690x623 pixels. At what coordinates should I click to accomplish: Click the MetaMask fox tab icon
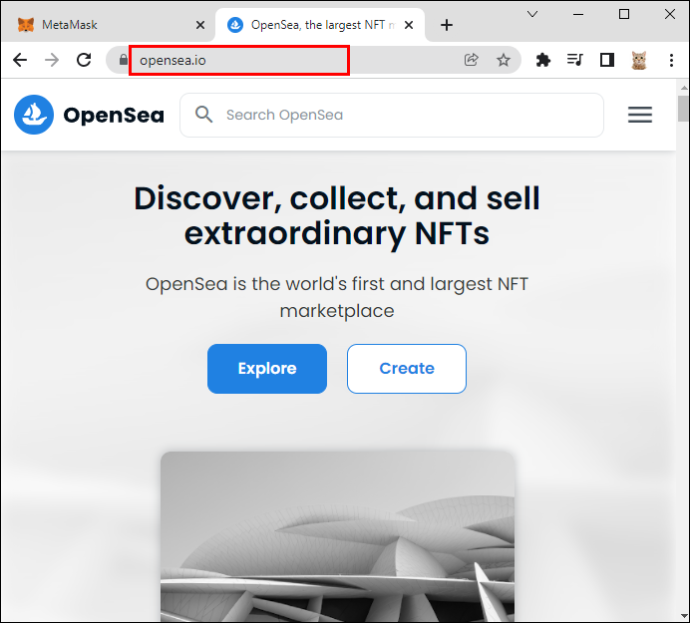coord(26,25)
